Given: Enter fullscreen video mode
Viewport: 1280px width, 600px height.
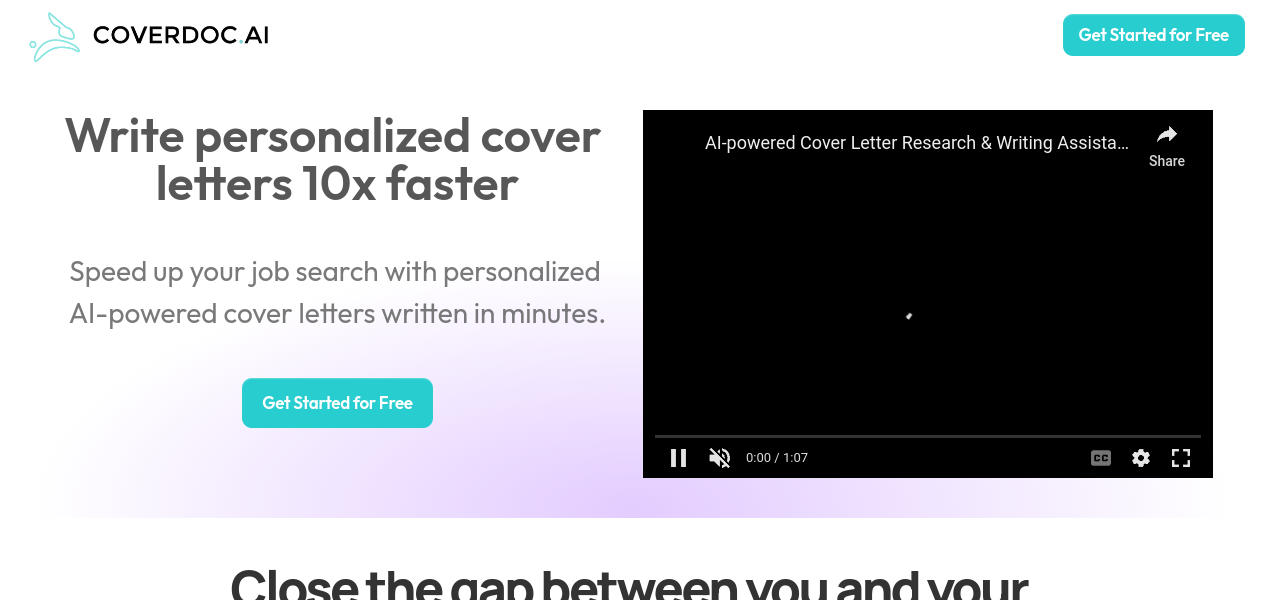Looking at the screenshot, I should click(1181, 458).
